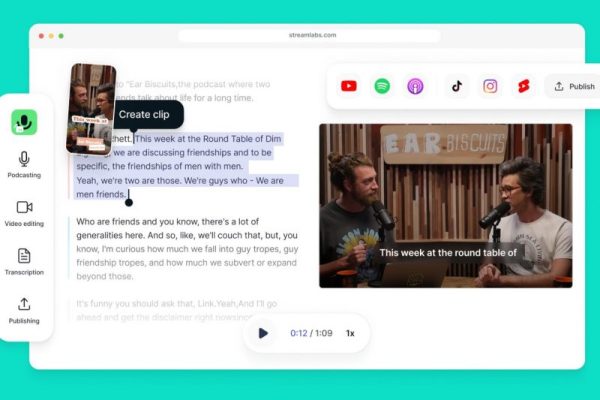The height and width of the screenshot is (400, 600).
Task: Open the Podcasting section in sidebar
Action: tap(24, 165)
